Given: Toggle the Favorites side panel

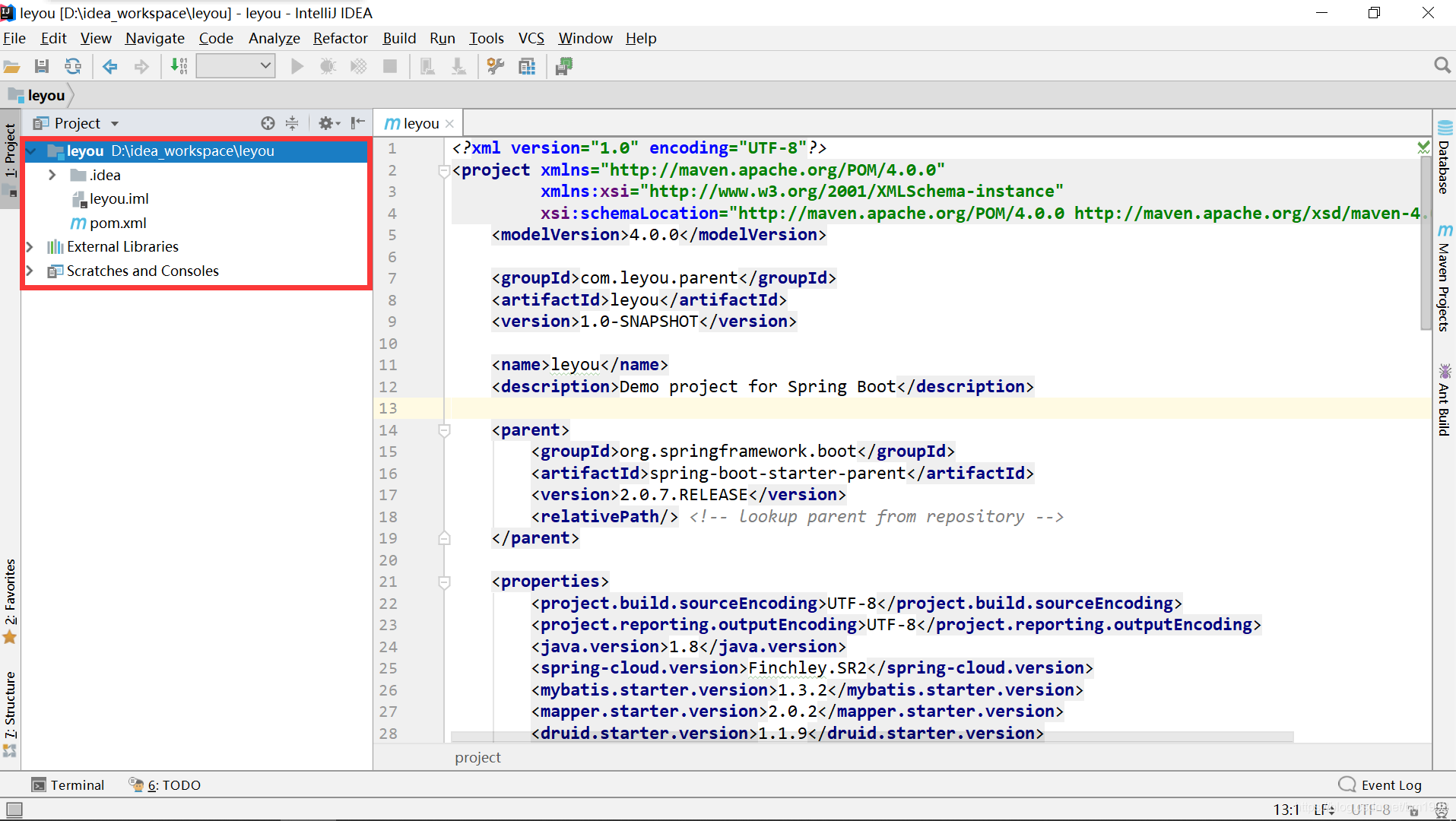Looking at the screenshot, I should 10,601.
